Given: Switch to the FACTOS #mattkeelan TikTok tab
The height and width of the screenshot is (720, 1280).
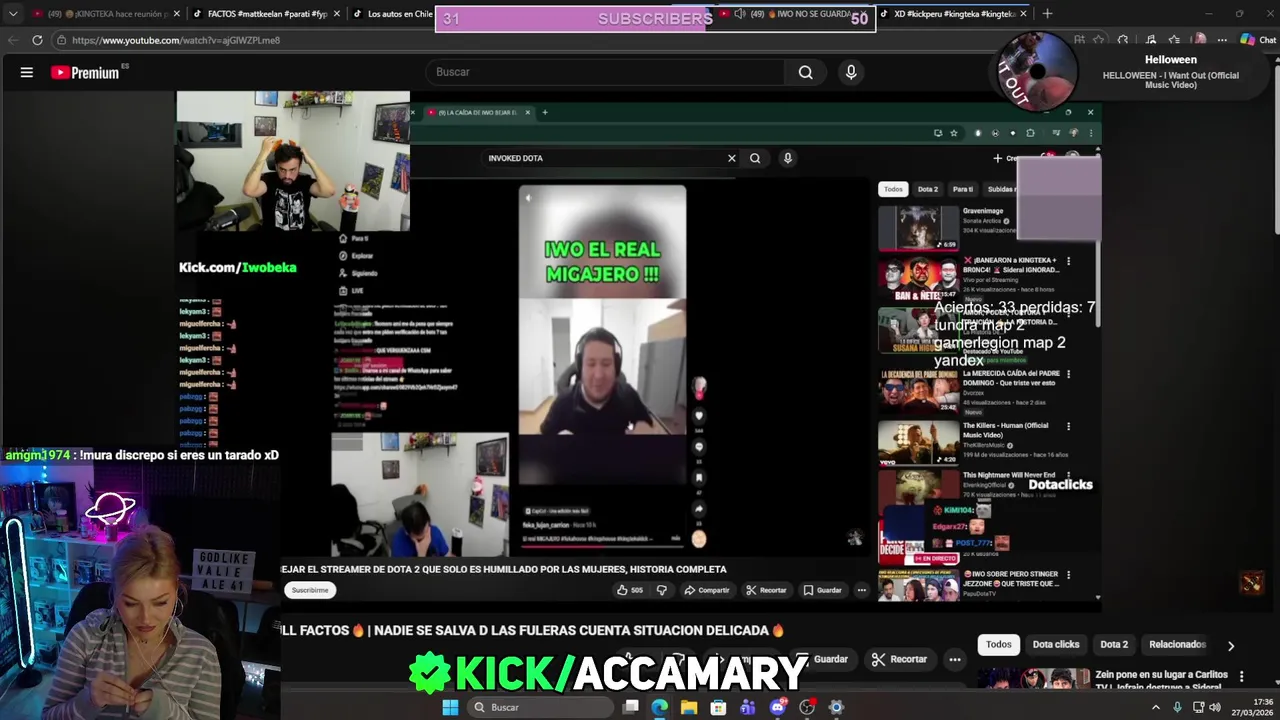Looking at the screenshot, I should (266, 14).
